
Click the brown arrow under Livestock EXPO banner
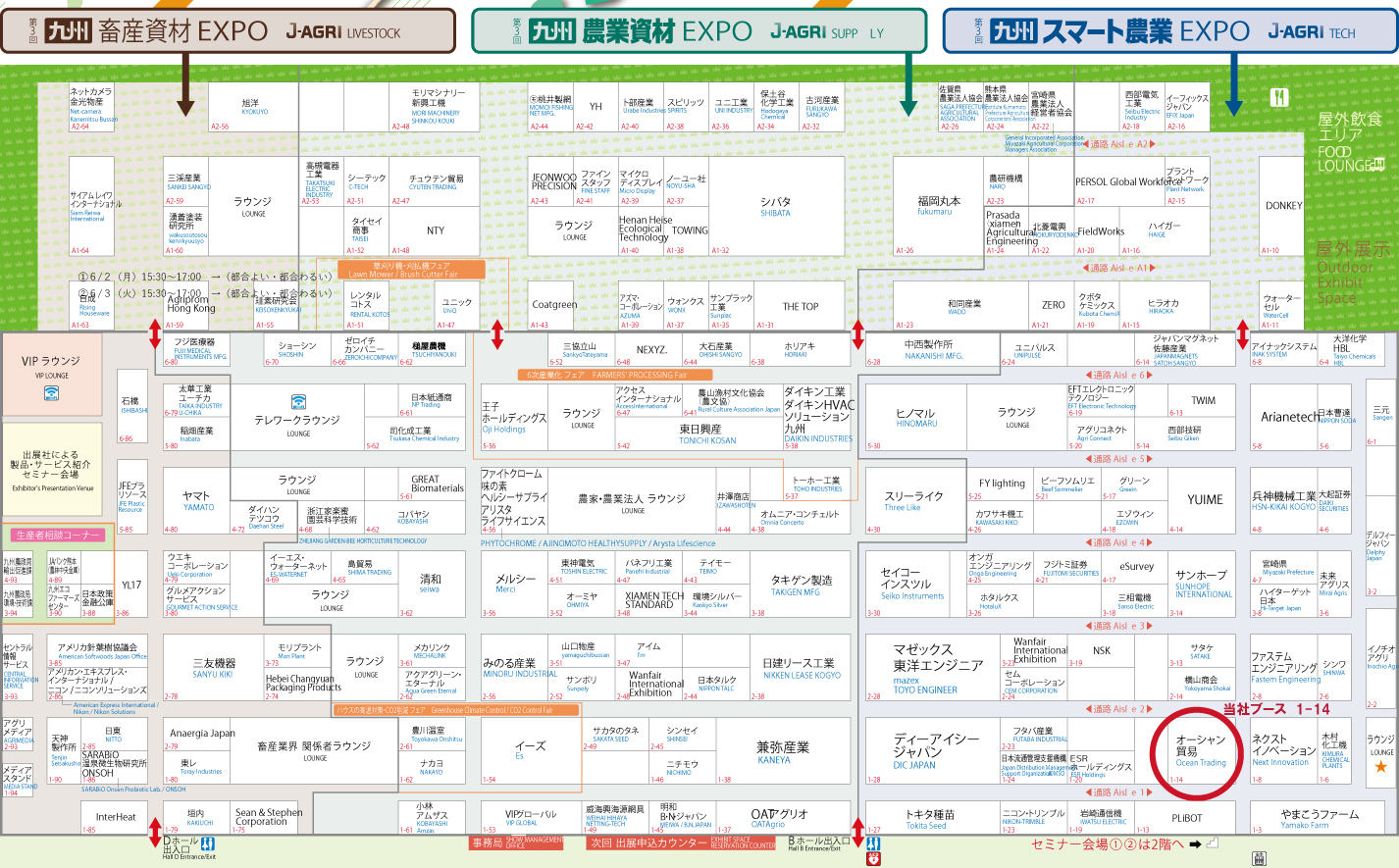185,84
